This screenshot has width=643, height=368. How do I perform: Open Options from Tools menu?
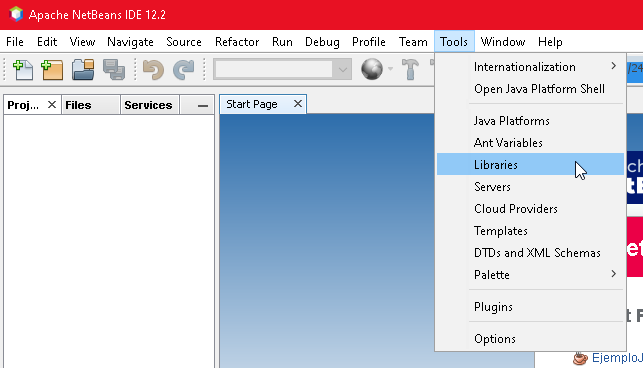click(530, 339)
